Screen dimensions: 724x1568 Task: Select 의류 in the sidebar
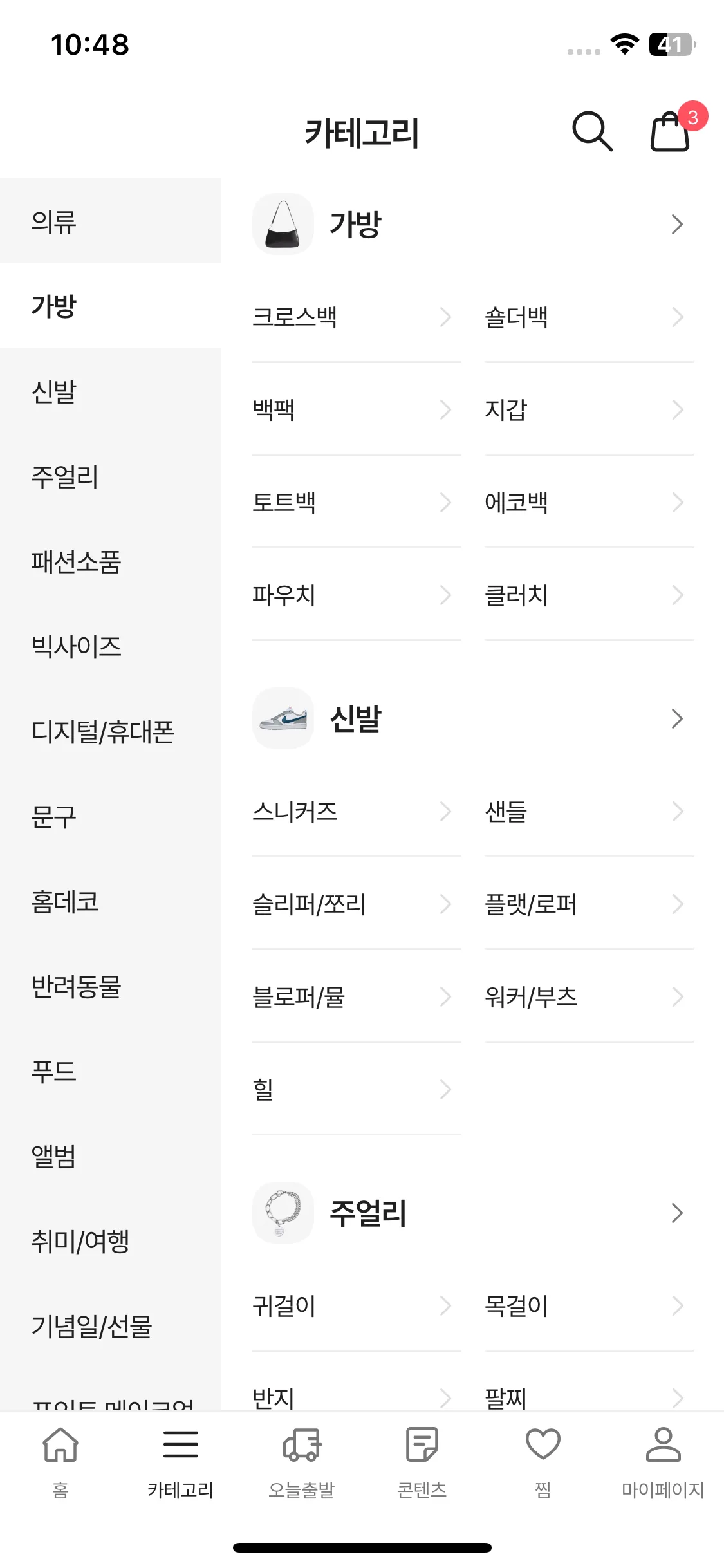pos(111,221)
